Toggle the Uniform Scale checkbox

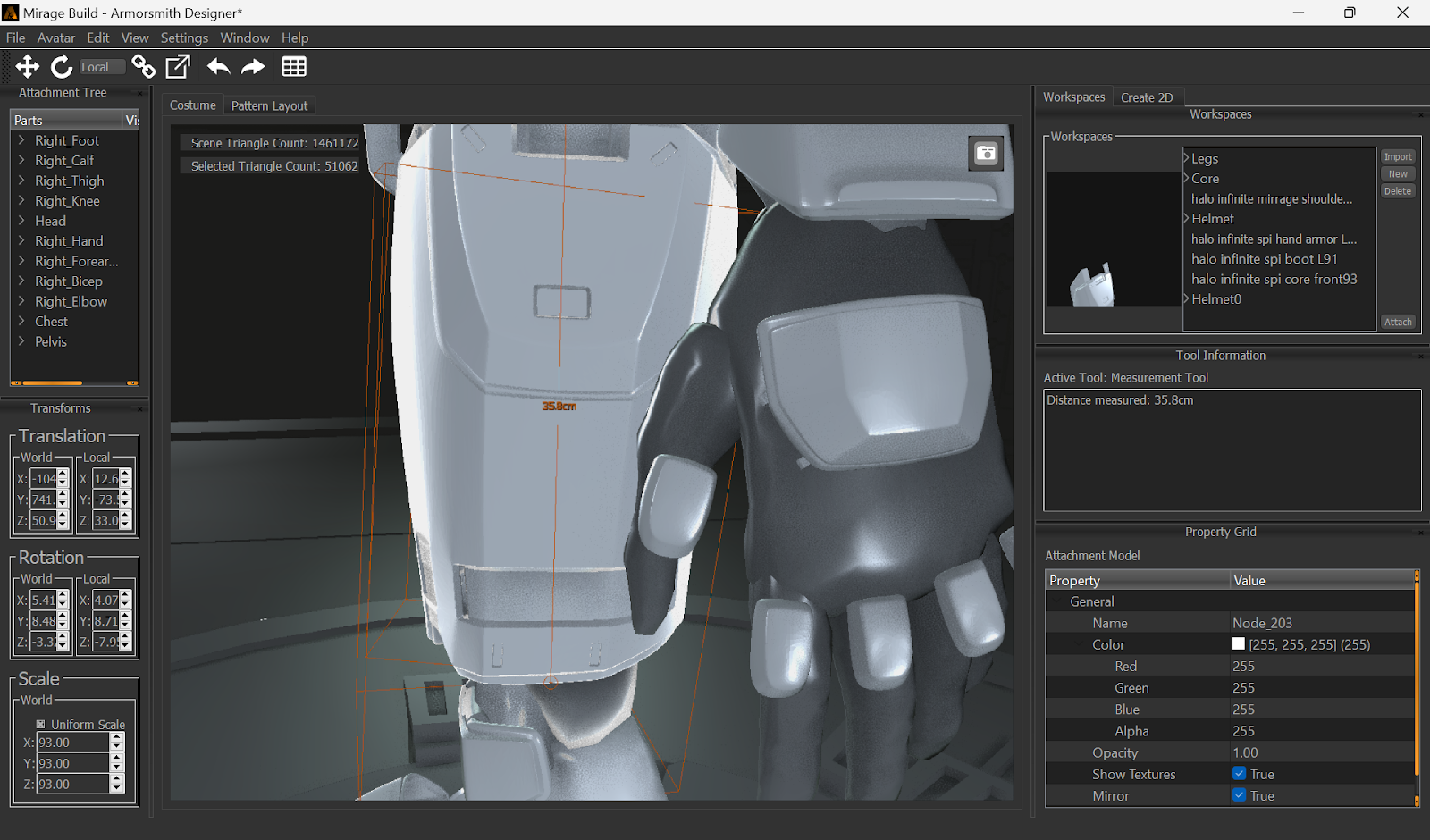(x=40, y=725)
